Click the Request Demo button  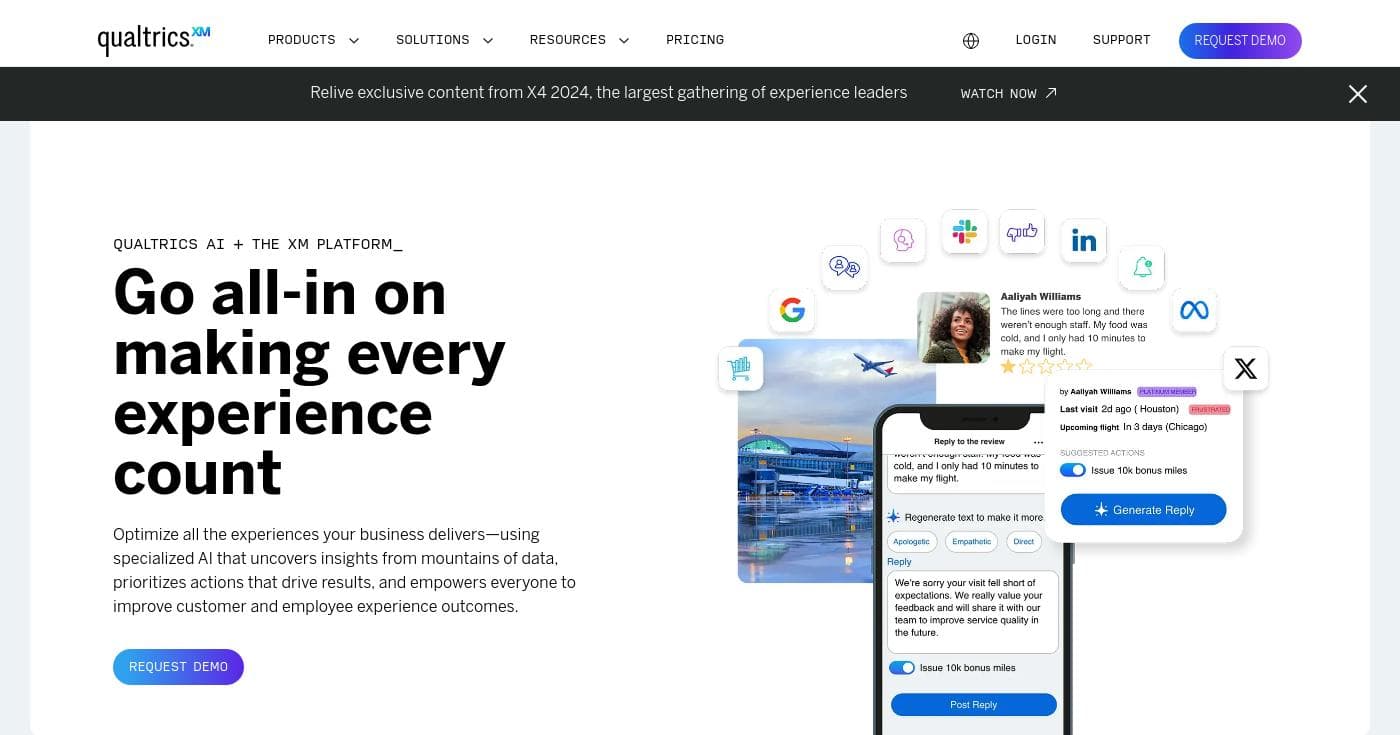click(1240, 40)
